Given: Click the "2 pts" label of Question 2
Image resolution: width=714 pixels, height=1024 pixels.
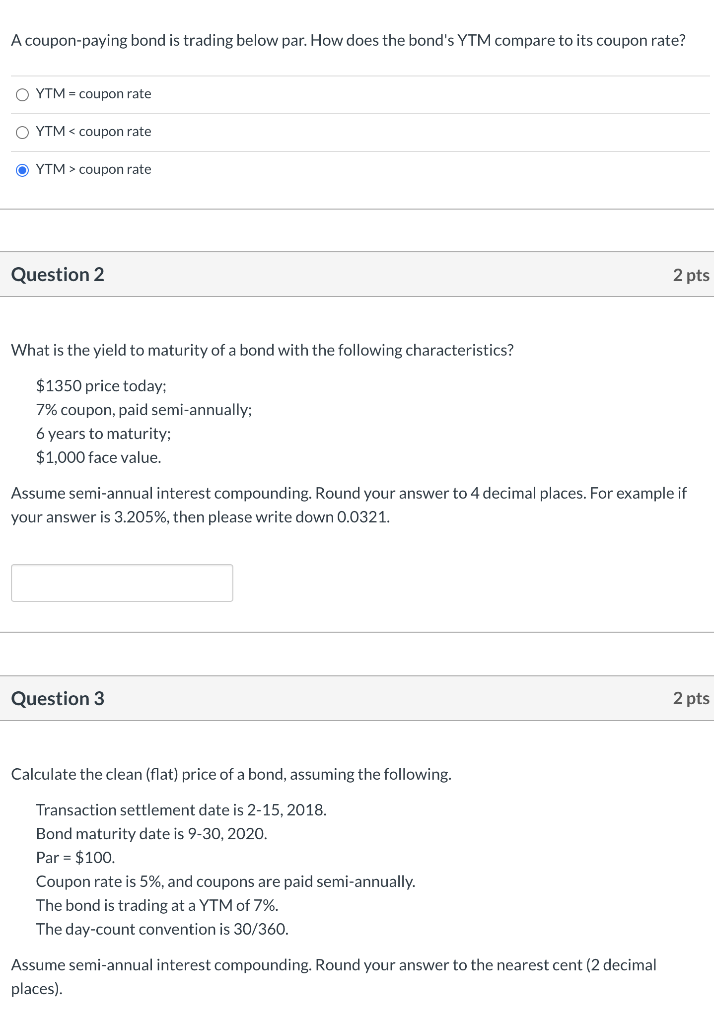Looking at the screenshot, I should [x=691, y=275].
